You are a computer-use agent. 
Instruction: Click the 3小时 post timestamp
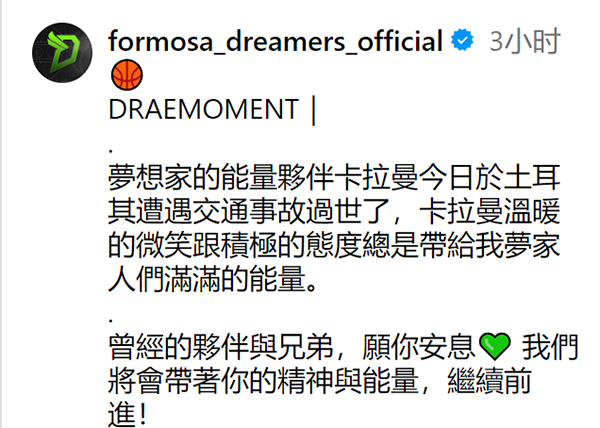pyautogui.click(x=525, y=41)
